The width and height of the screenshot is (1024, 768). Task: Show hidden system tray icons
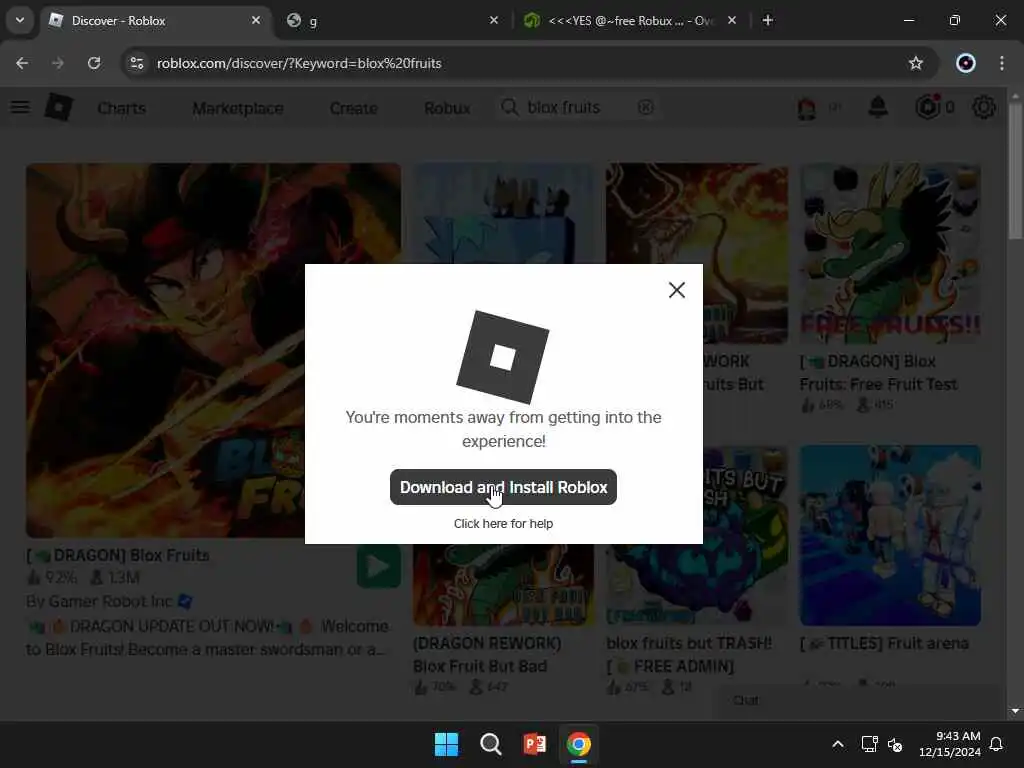point(838,744)
